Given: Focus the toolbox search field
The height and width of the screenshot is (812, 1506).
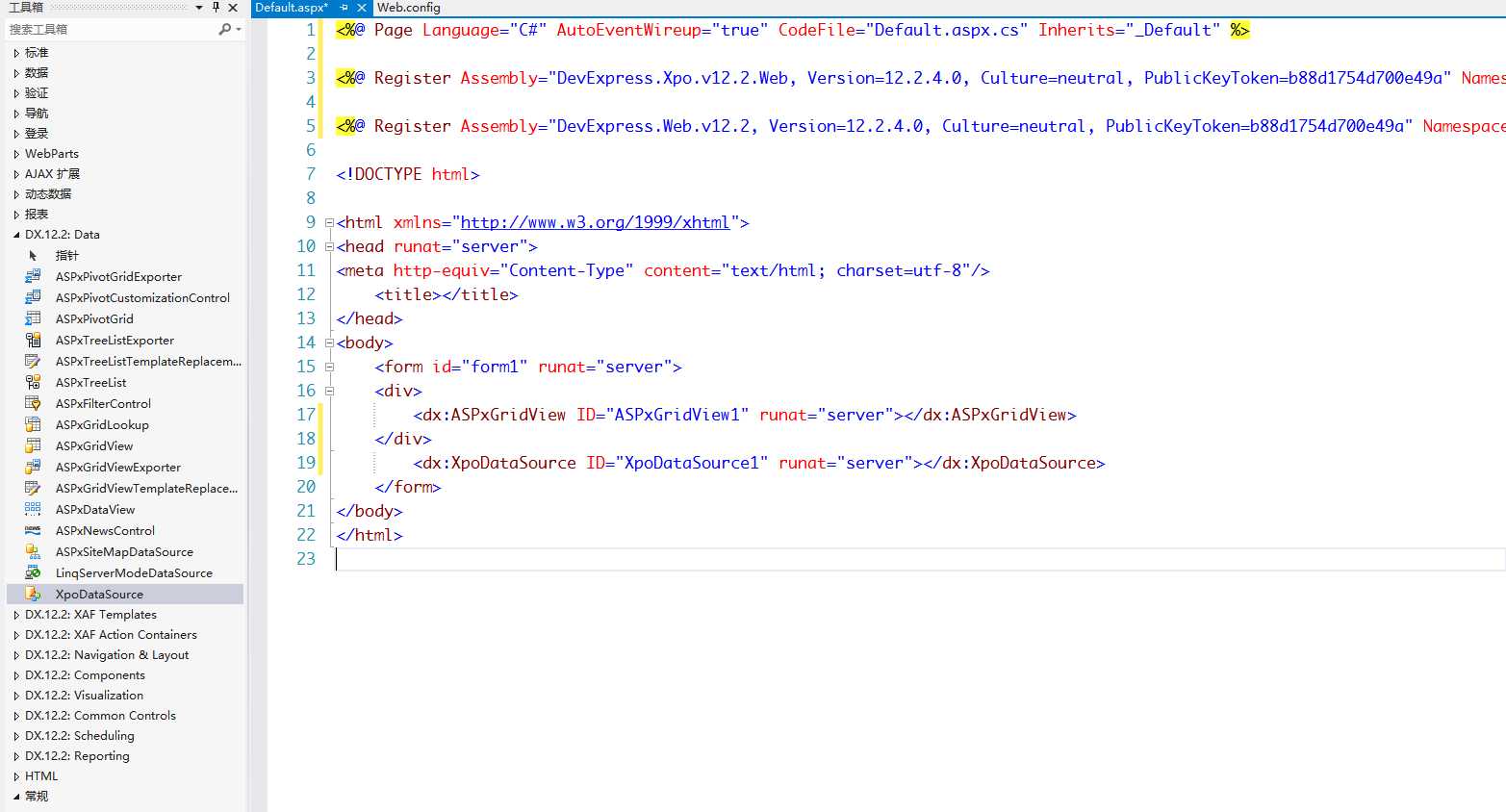Looking at the screenshot, I should (x=112, y=29).
